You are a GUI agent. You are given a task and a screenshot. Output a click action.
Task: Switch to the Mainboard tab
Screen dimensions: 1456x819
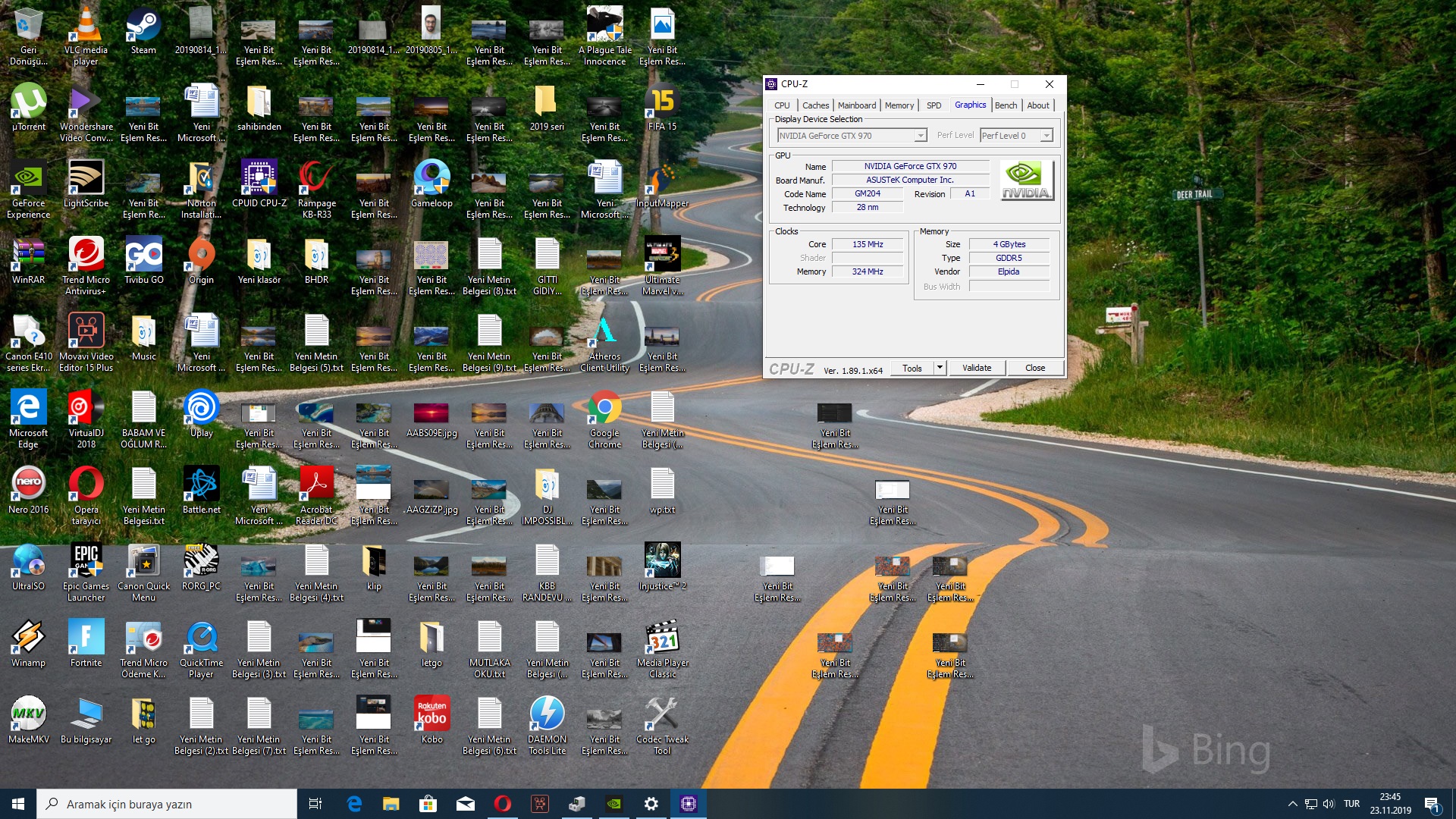click(x=856, y=105)
